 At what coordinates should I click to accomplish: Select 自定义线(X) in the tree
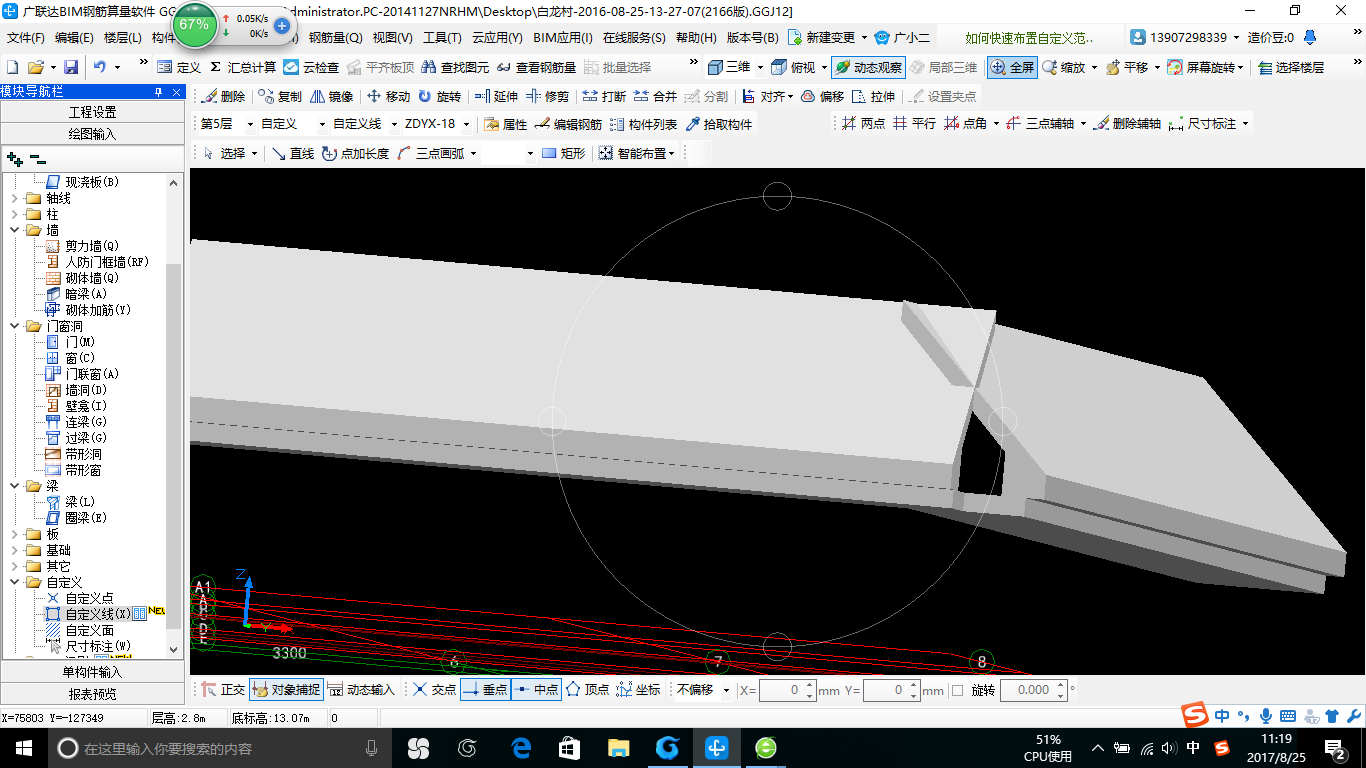click(98, 614)
